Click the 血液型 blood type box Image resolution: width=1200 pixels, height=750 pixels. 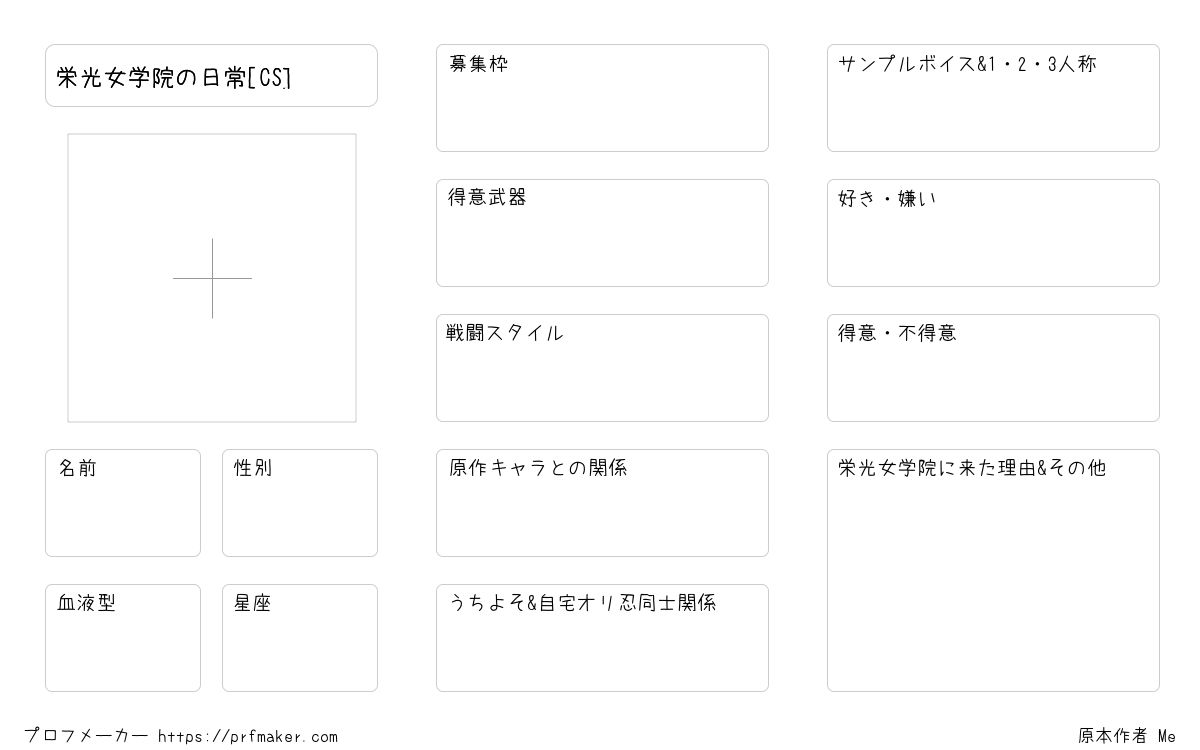(x=123, y=638)
